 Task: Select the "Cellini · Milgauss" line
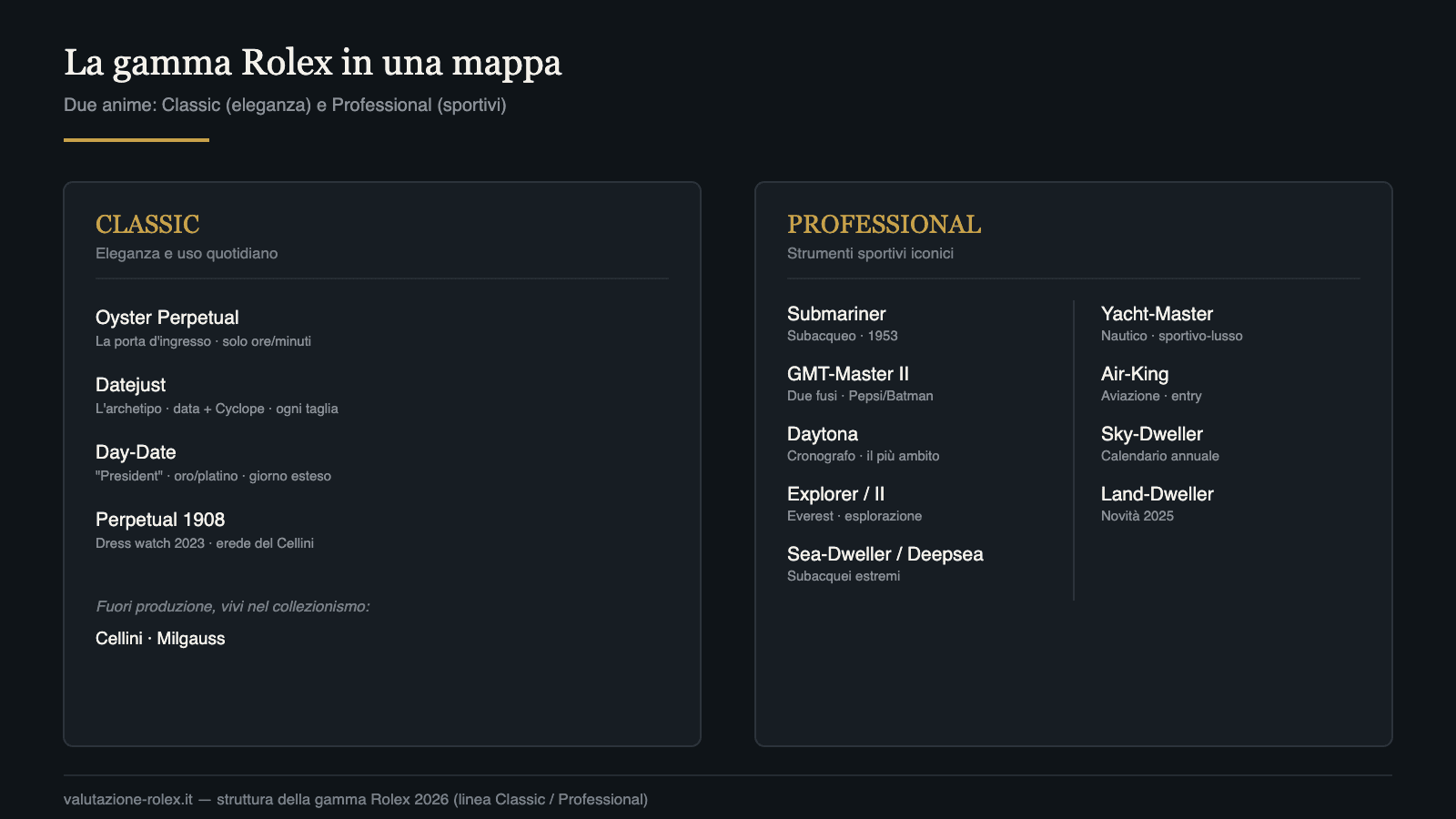160,638
